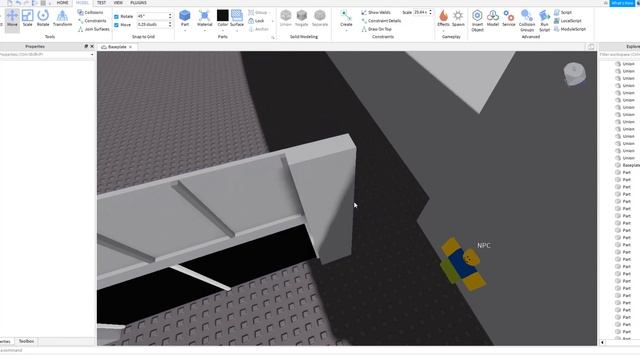640x360 pixels.
Task: Toggle Draw On Top
Action: pos(376,29)
